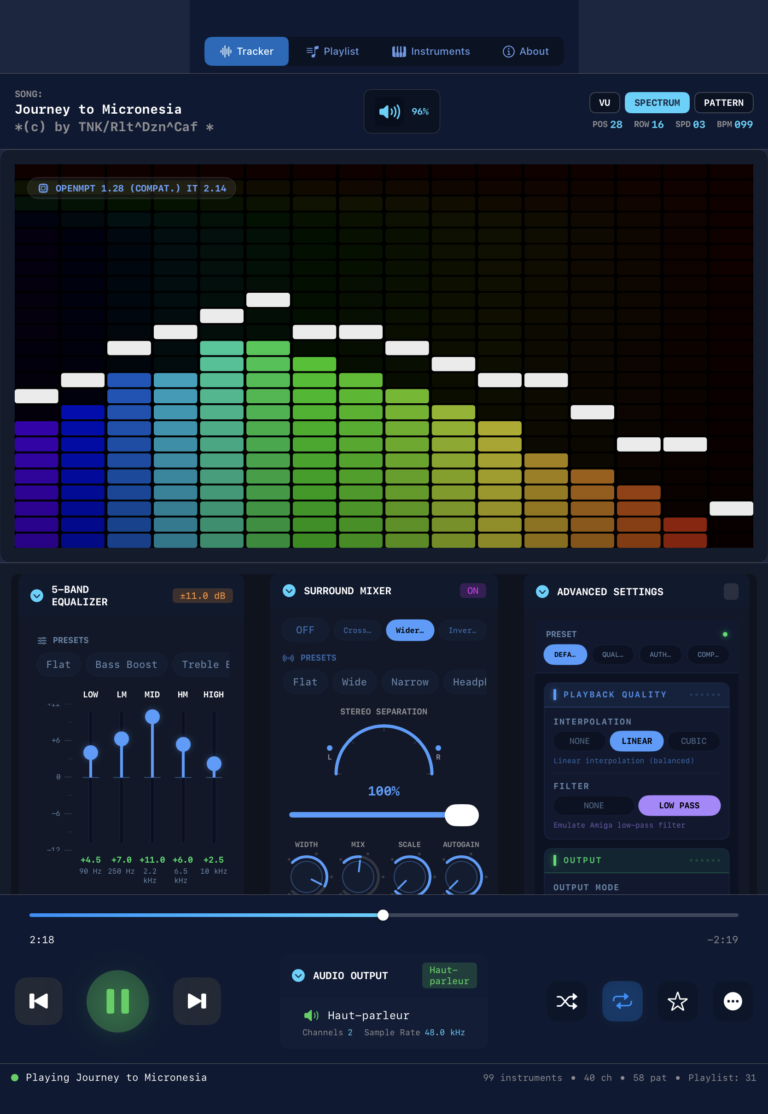Screen dimensions: 768x1114
Task: Check the Advanced Settings checkbox
Action: [x=731, y=592]
